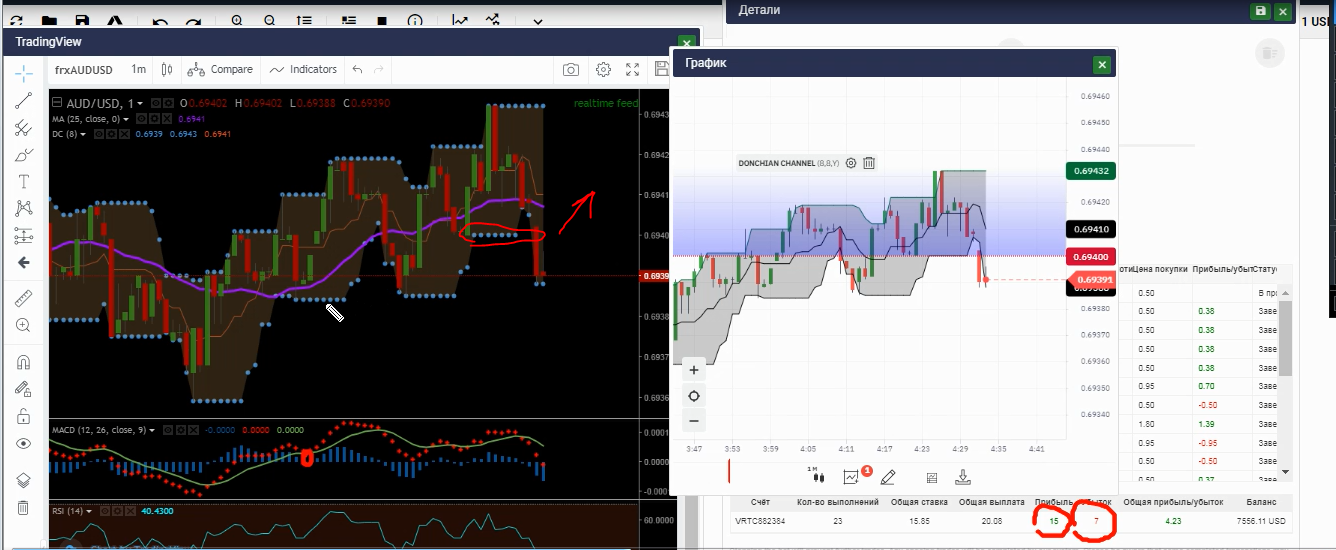Screen dimensions: 1336x550
Task: Select the brush drawing tool
Action: point(24,155)
